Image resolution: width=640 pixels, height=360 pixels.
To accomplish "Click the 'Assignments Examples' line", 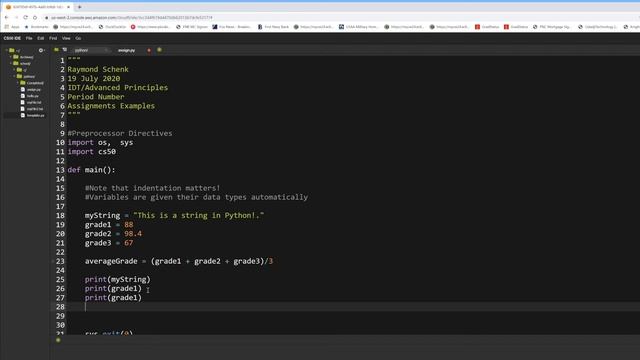I will 111,106.
